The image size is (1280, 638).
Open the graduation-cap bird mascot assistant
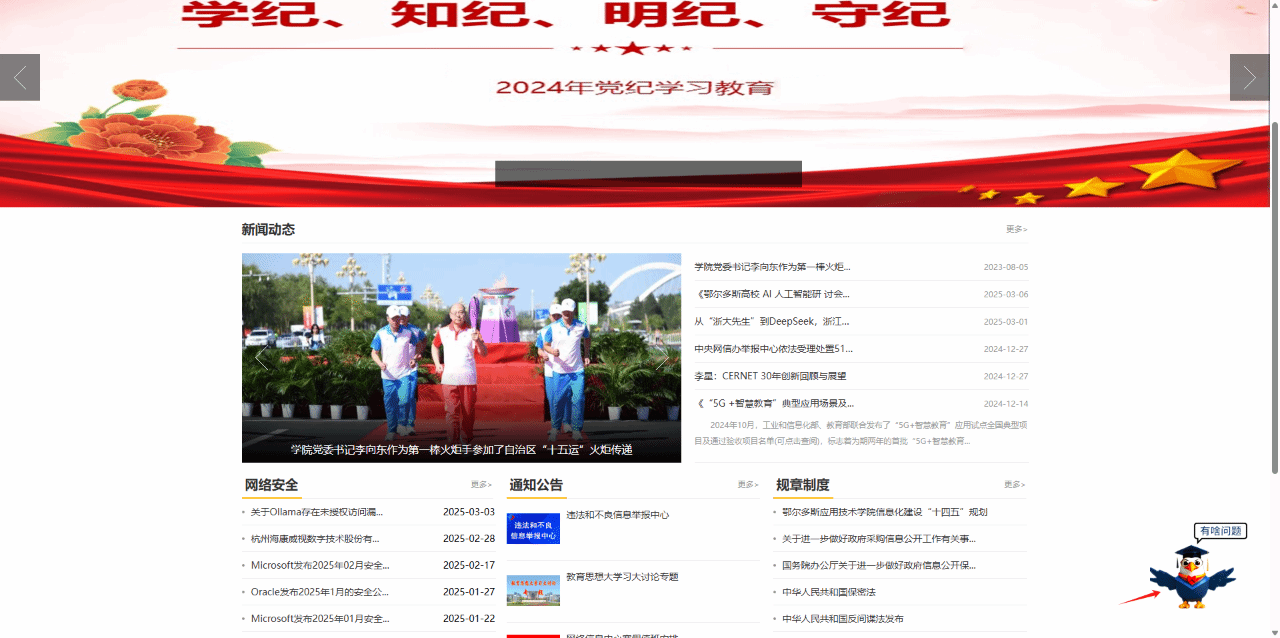tap(1191, 577)
